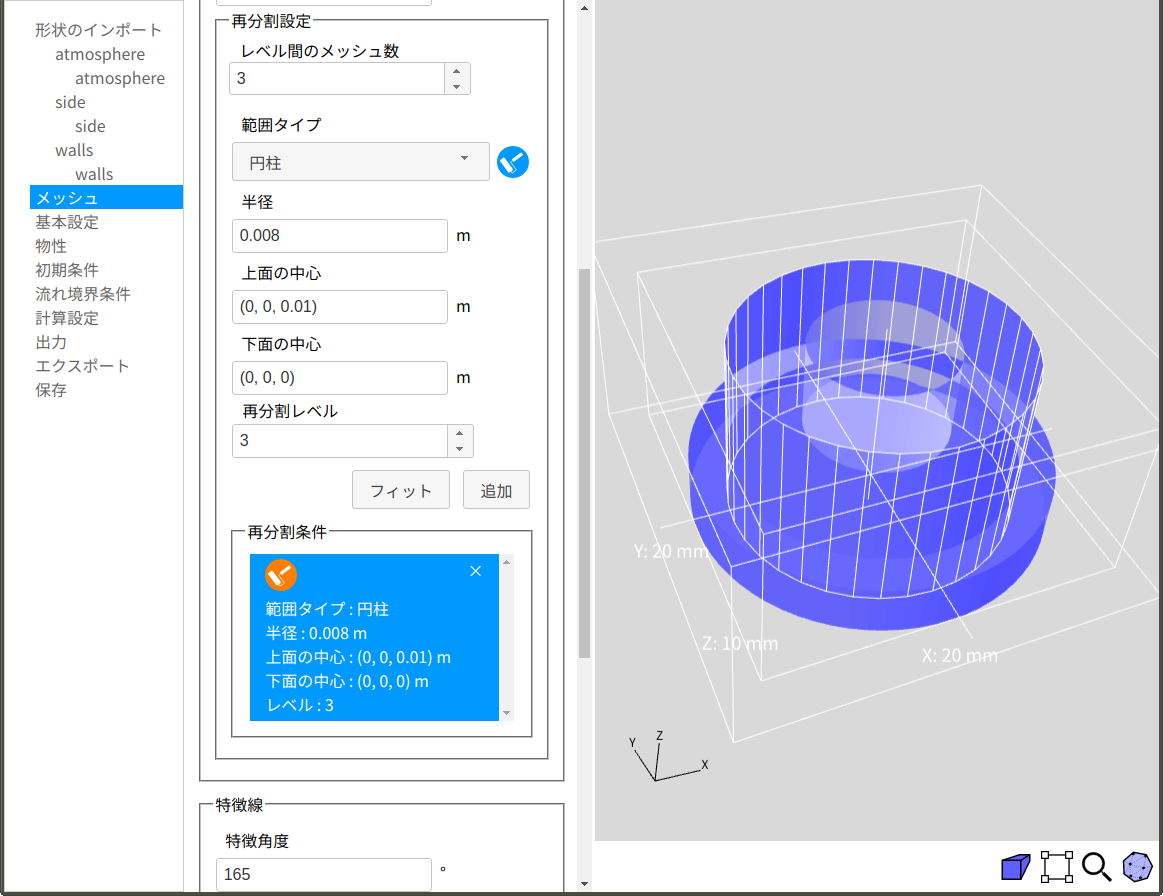
Task: Select the solid cube view icon
Action: 1015,866
